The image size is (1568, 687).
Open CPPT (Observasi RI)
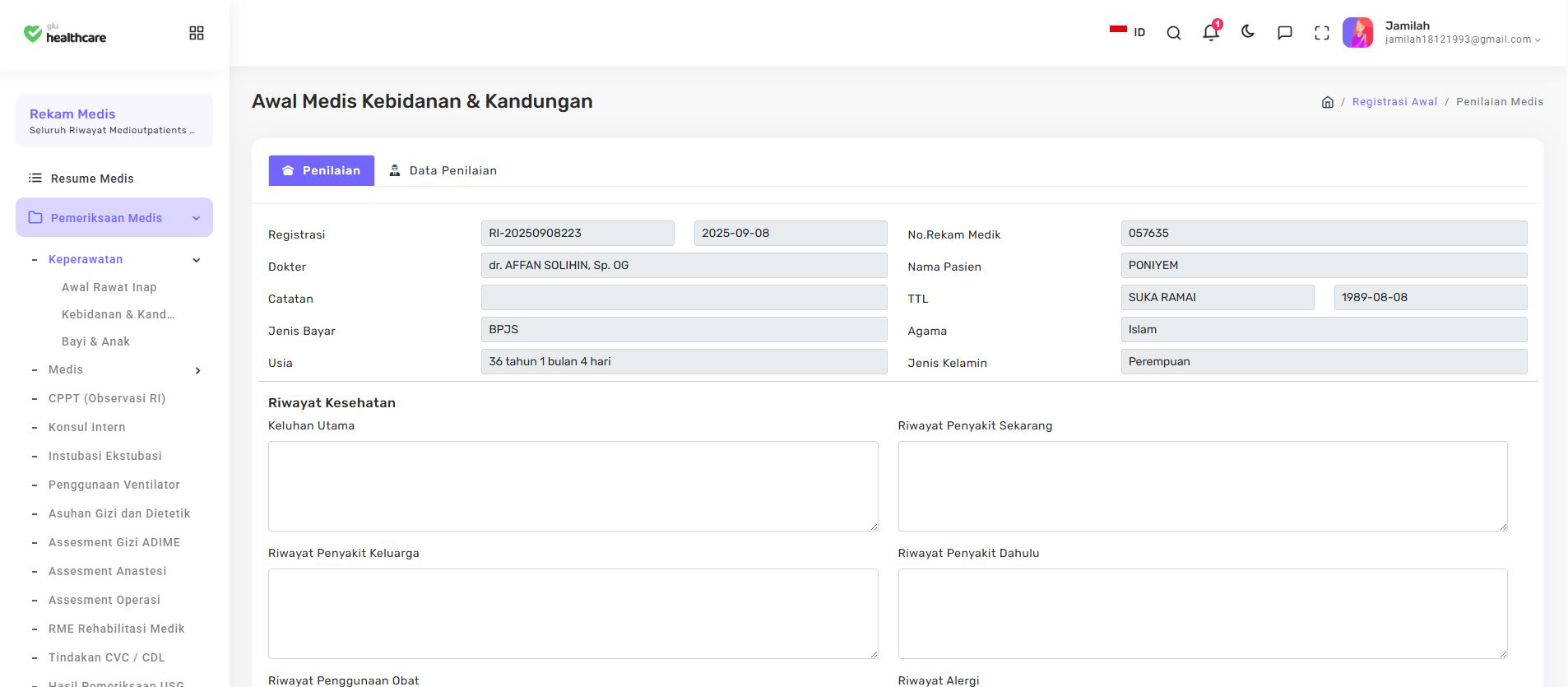pyautogui.click(x=107, y=398)
